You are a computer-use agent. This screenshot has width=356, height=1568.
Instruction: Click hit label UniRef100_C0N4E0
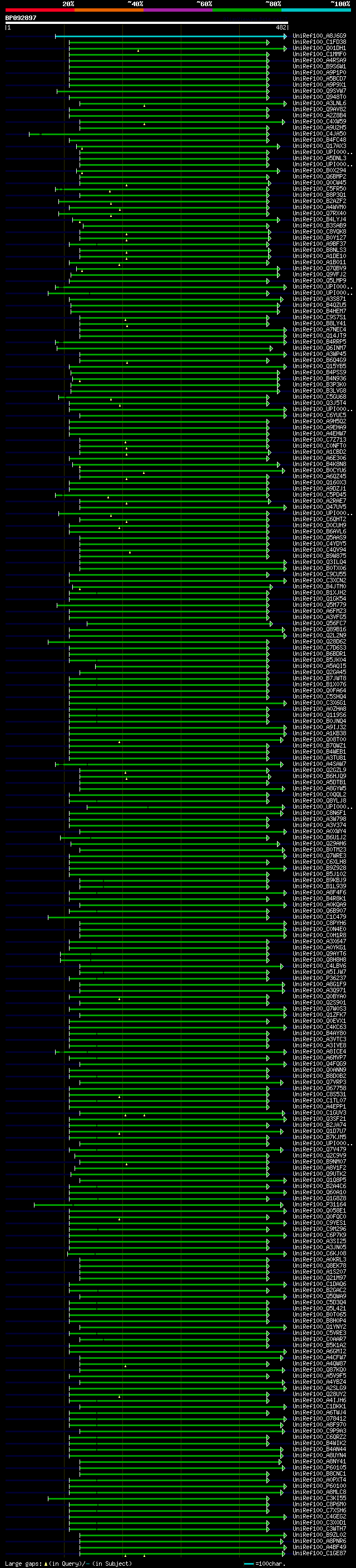[319, 929]
